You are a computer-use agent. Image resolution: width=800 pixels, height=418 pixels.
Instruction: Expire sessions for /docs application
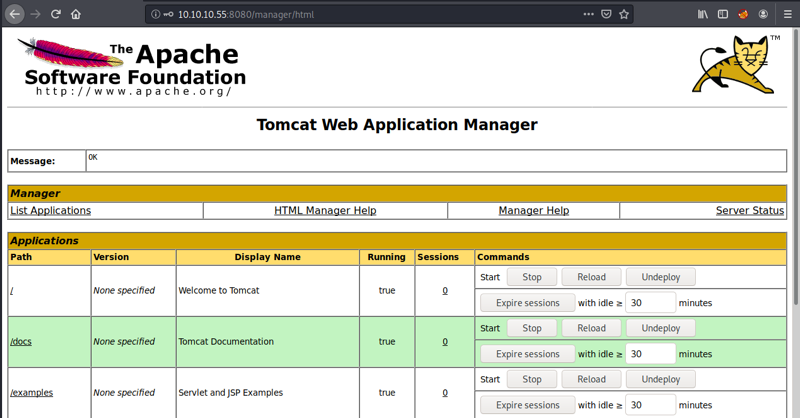528,354
